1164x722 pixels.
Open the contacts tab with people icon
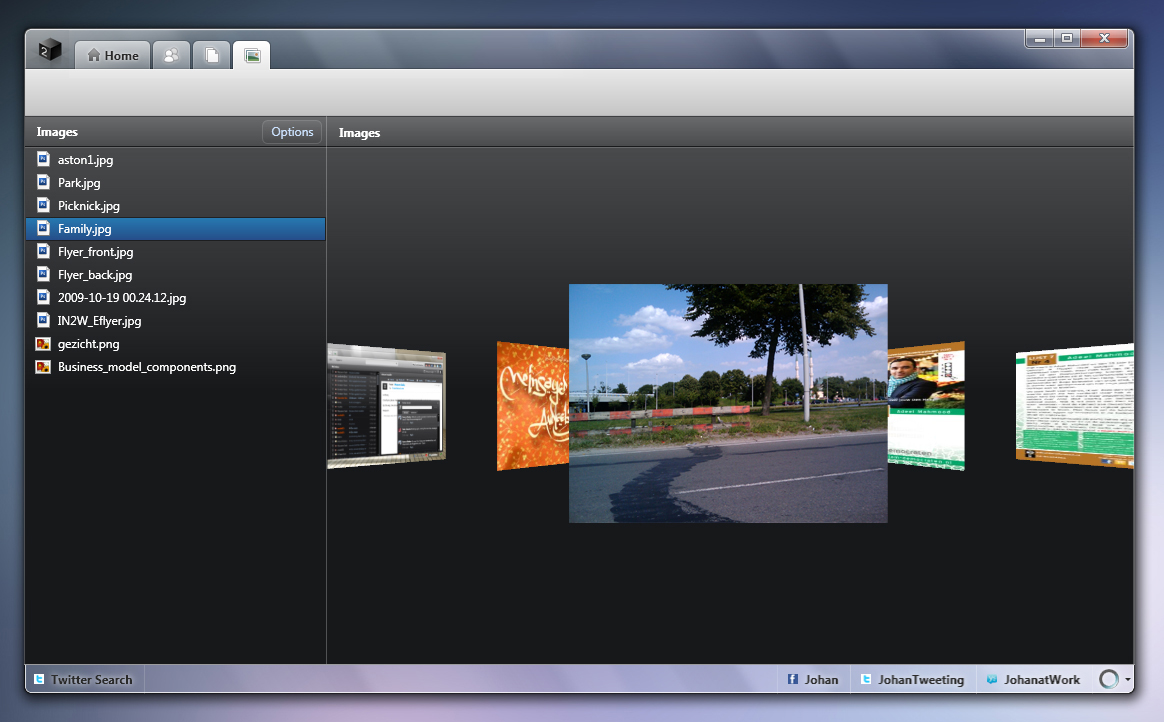coord(172,55)
